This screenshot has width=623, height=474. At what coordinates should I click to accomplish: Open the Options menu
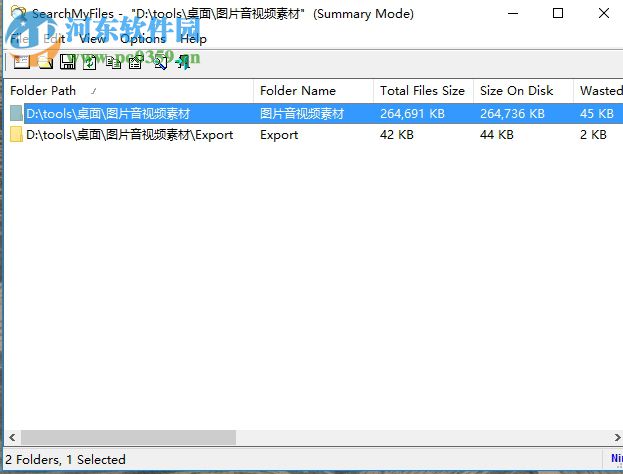pos(143,39)
